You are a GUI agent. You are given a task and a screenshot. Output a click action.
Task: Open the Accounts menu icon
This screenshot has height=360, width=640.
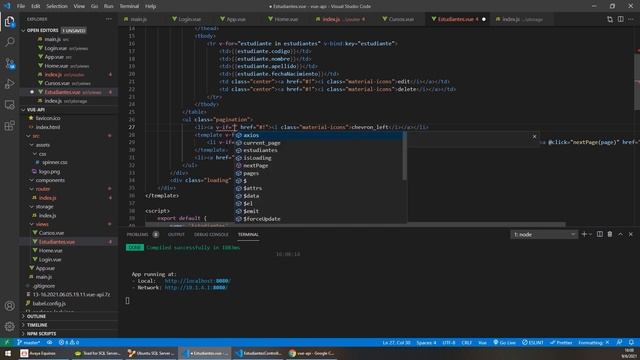pyautogui.click(x=9, y=306)
